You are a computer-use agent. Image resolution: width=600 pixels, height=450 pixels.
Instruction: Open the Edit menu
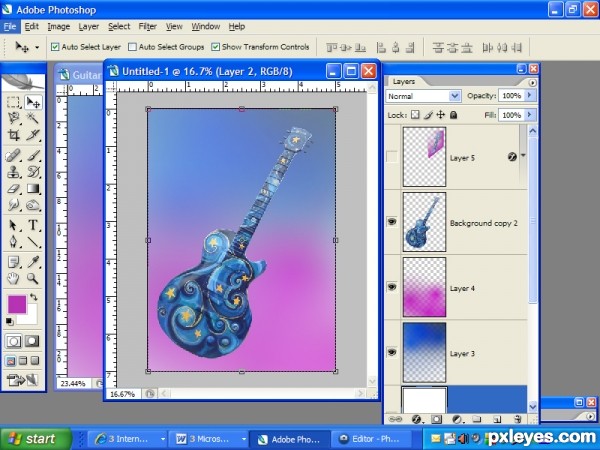coord(31,26)
